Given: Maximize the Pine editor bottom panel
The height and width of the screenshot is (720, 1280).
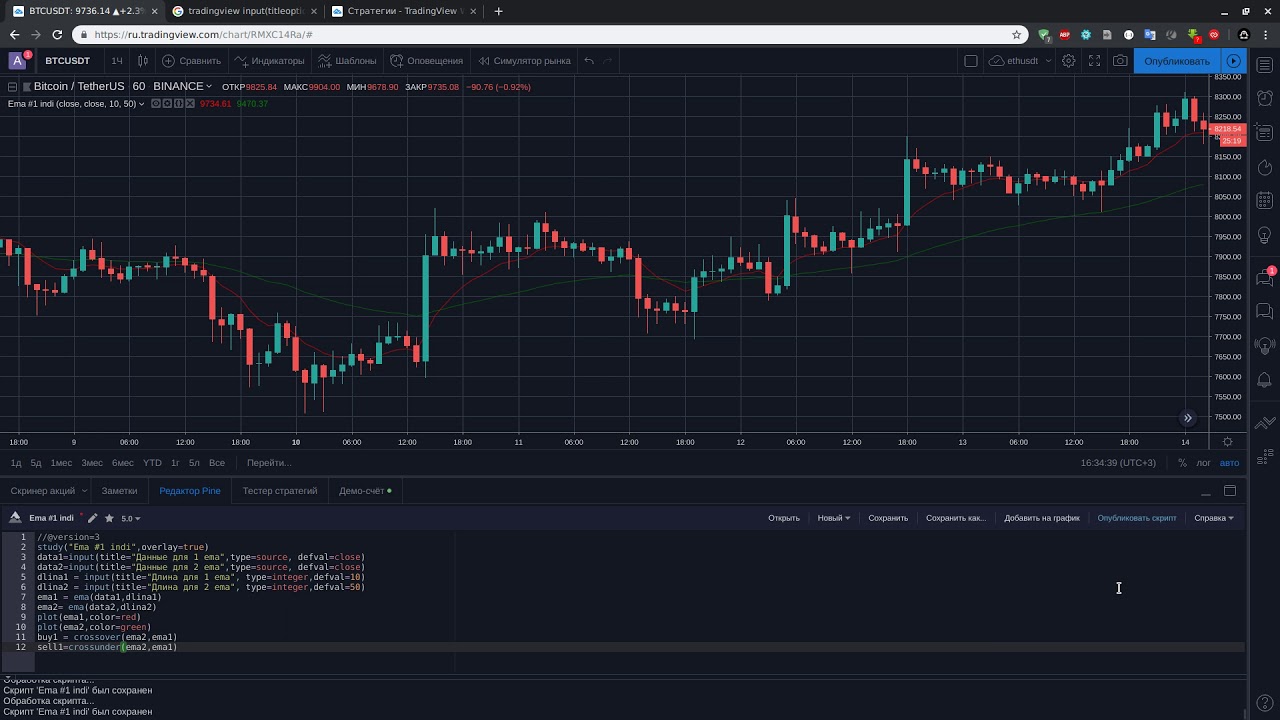Looking at the screenshot, I should click(x=1230, y=491).
